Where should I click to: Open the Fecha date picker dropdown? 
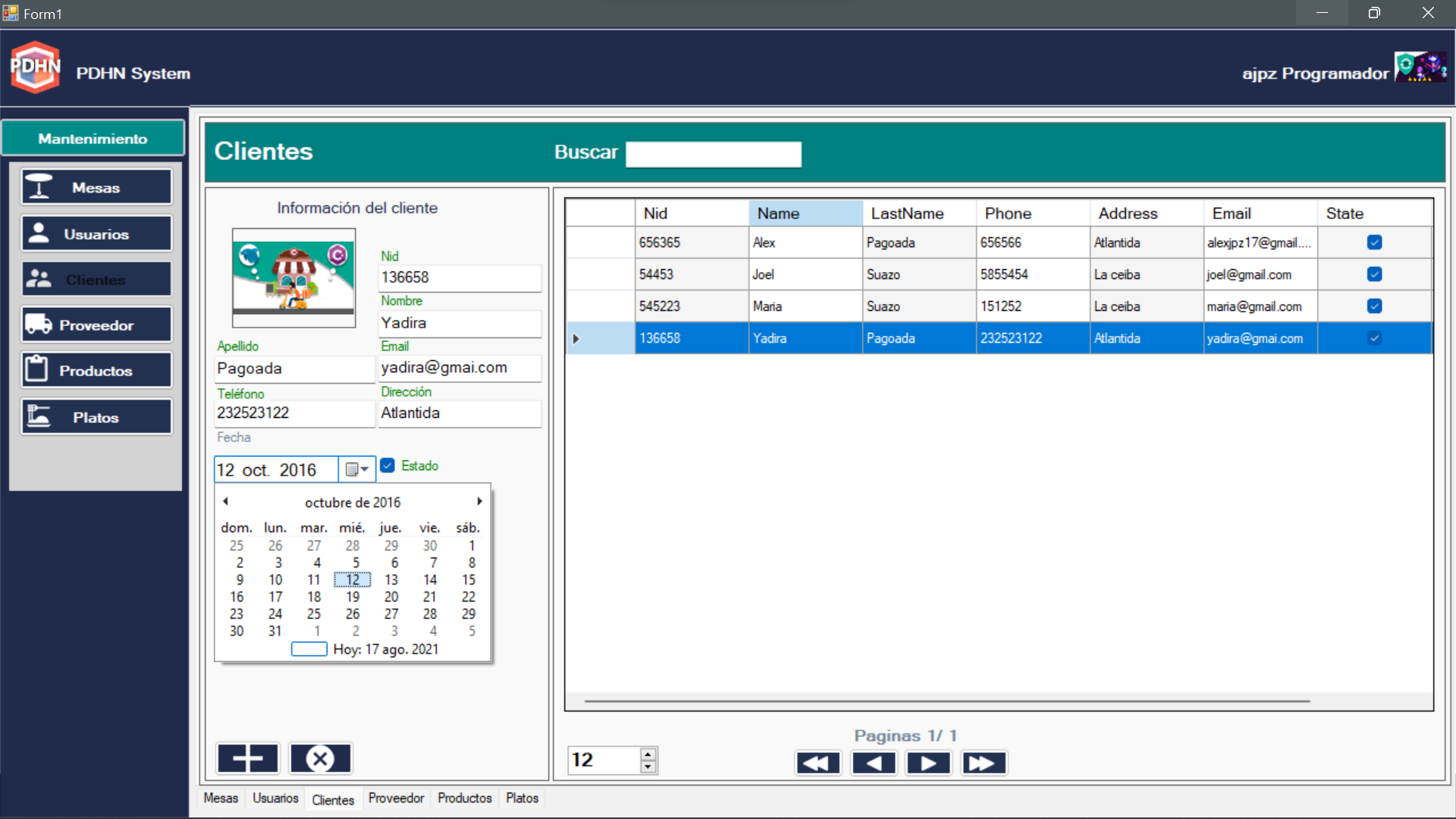356,469
